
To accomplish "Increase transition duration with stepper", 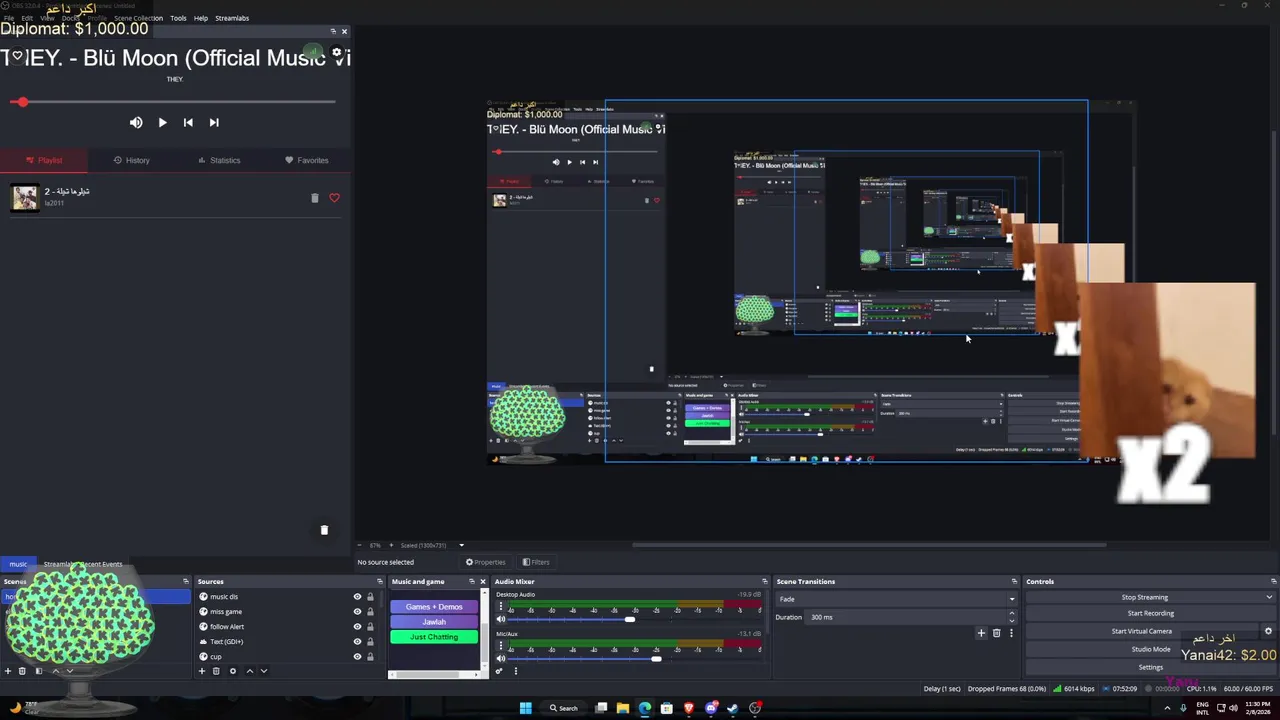I will coord(1011,613).
